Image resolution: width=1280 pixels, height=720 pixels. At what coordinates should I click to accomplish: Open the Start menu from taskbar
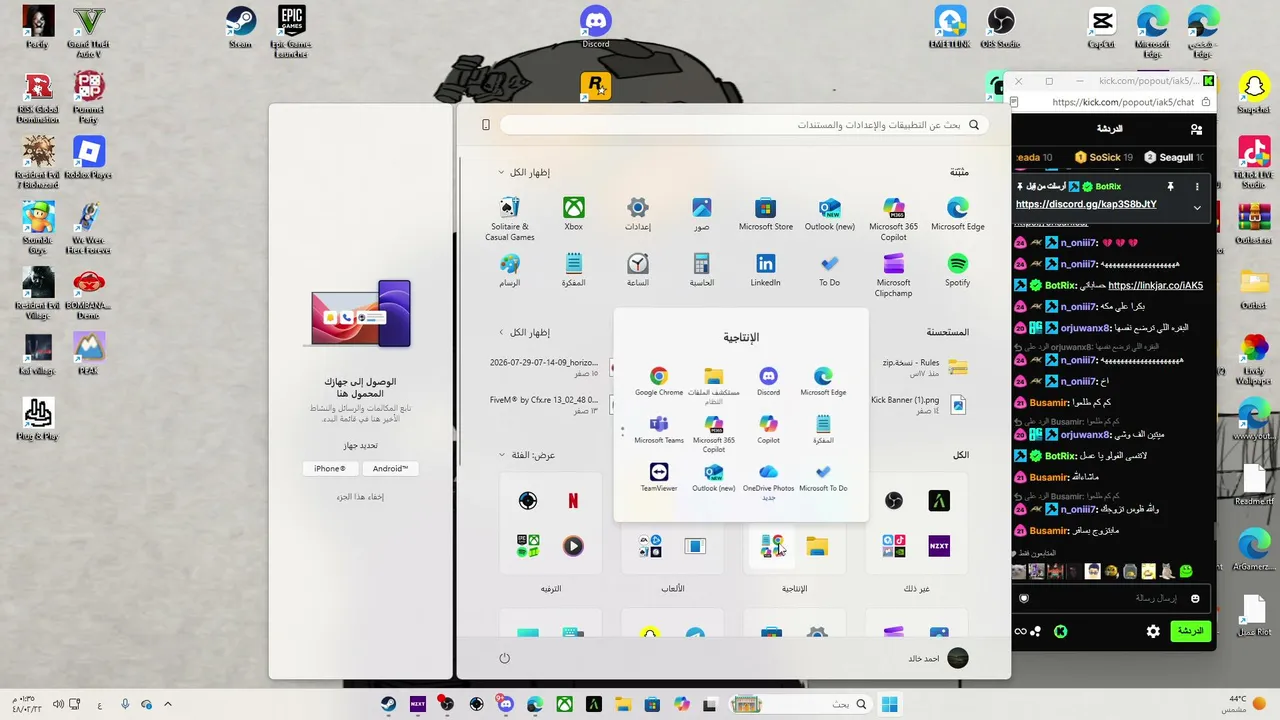pos(889,704)
